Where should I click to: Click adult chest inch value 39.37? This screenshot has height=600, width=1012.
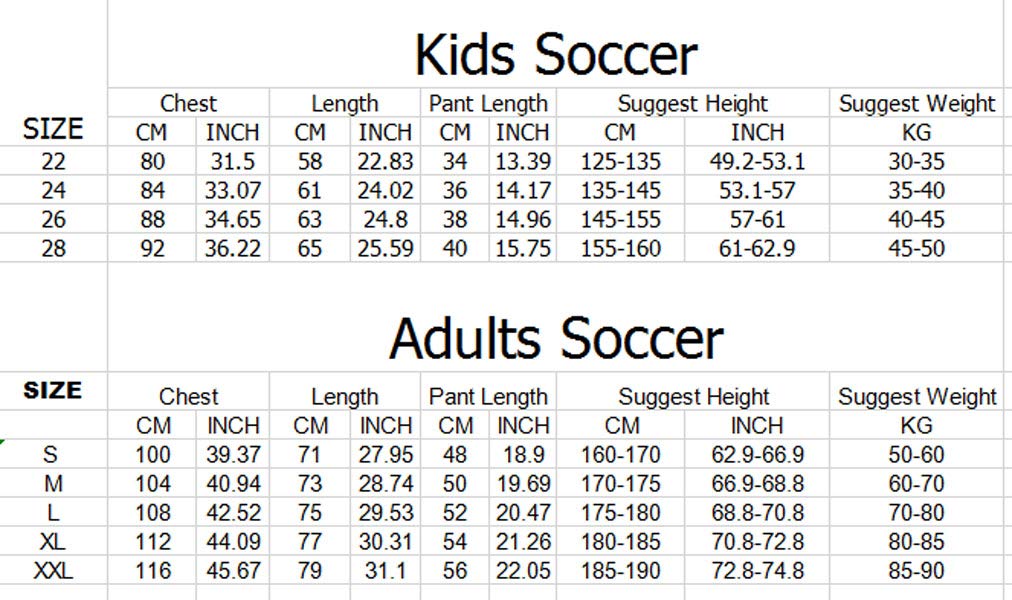233,456
